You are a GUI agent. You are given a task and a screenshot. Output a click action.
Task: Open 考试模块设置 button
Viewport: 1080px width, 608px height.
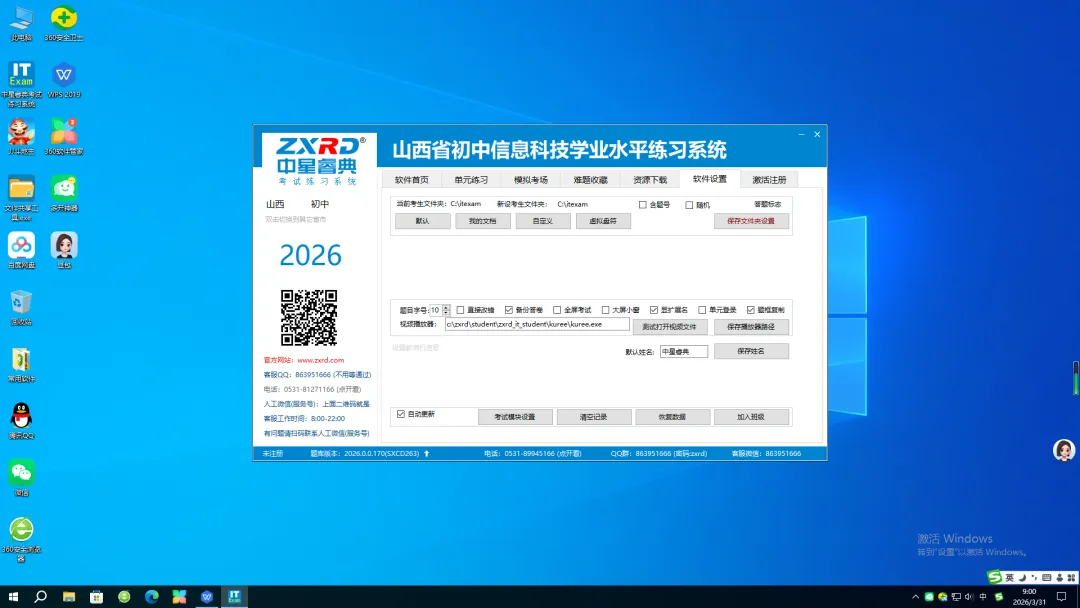coord(515,417)
